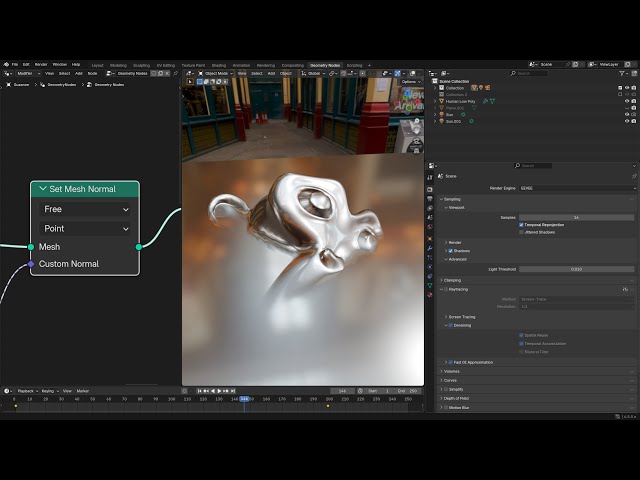The height and width of the screenshot is (480, 640).
Task: Click the current frame marker in the timeline
Action: 244,399
